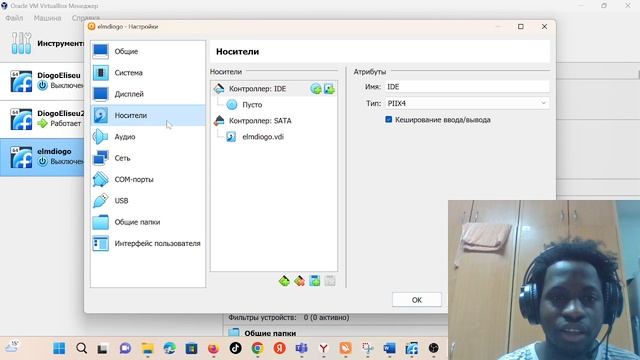Add hard disk to IDE controller

[x=329, y=89]
